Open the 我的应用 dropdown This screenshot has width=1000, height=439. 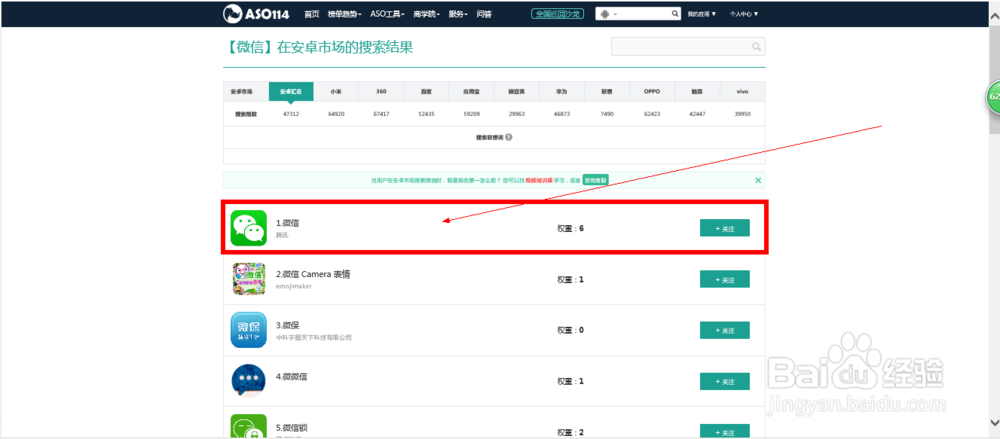point(702,14)
